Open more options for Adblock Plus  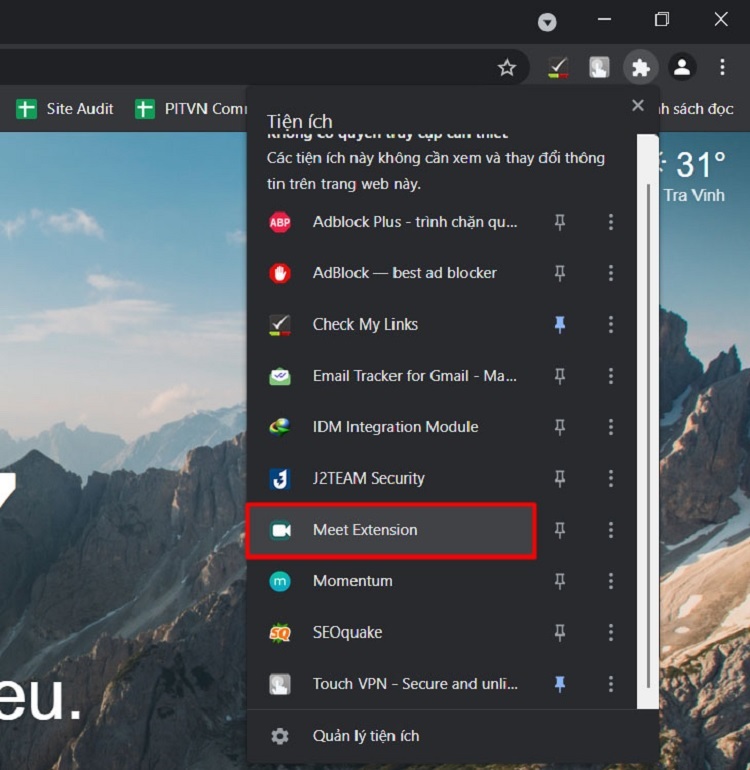click(611, 222)
